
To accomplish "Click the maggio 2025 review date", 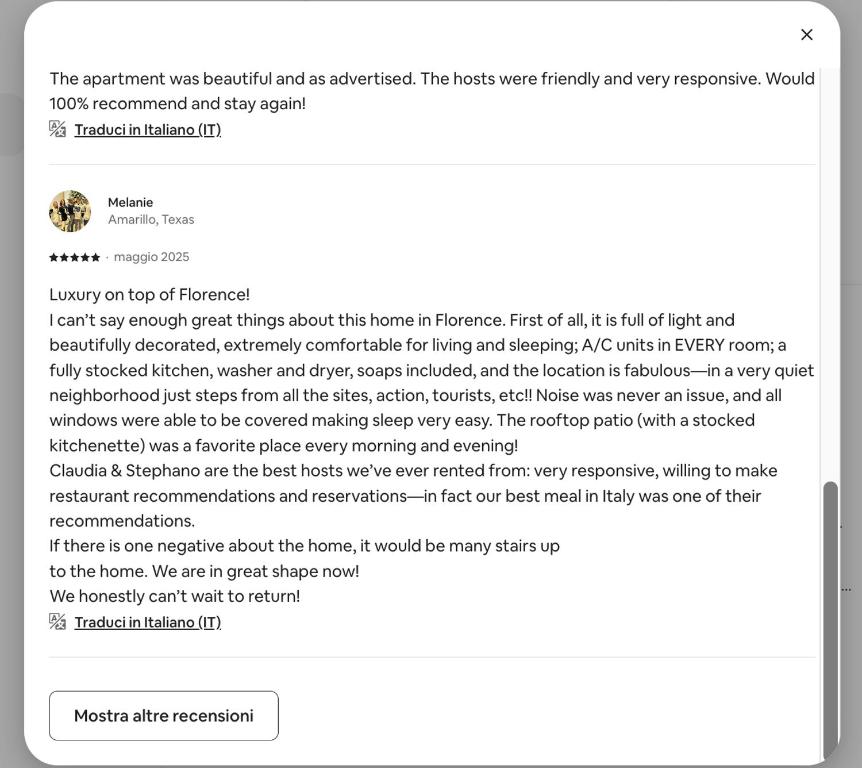I will [151, 257].
